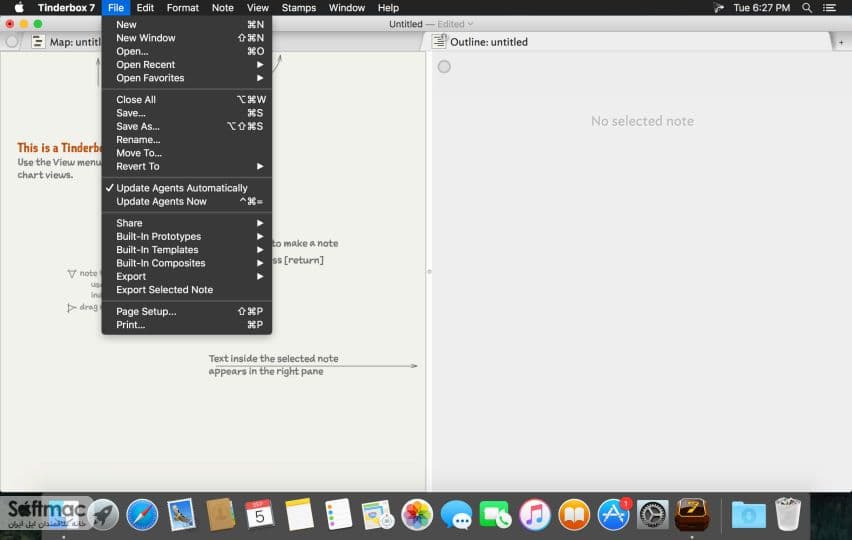Choose Open... from File menu
This screenshot has height=540, width=852.
click(x=186, y=51)
